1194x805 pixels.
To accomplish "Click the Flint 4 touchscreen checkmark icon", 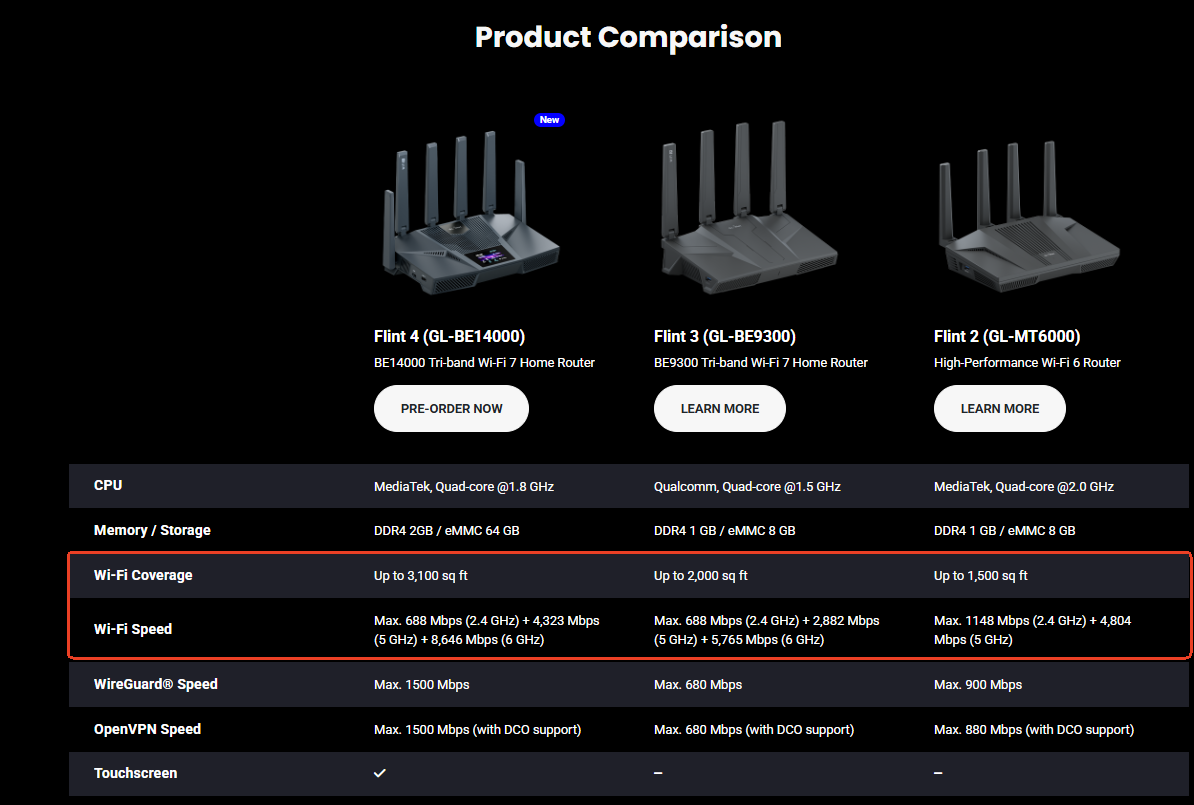I will 380,773.
